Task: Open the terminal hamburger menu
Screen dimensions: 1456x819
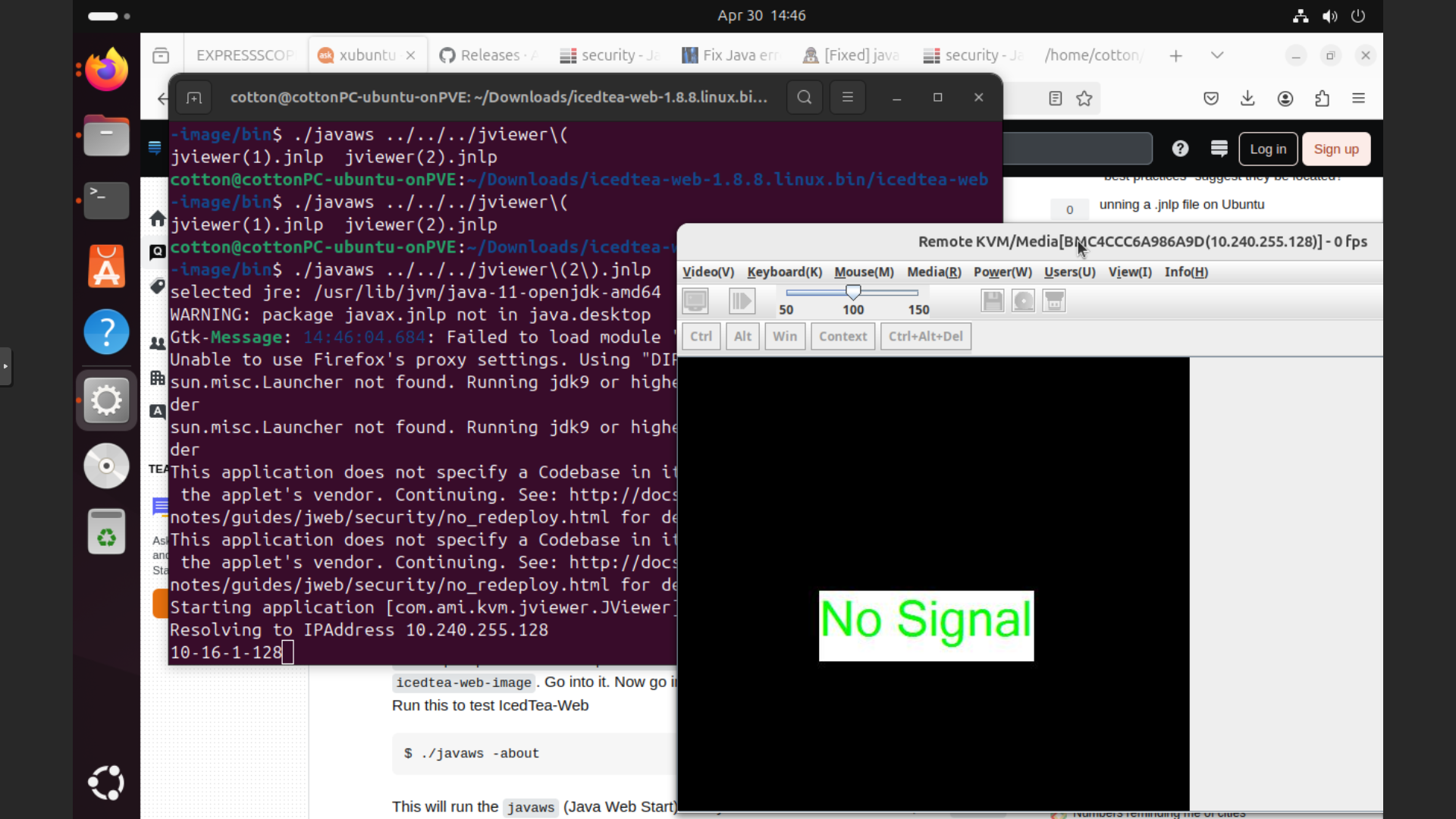Action: (847, 97)
